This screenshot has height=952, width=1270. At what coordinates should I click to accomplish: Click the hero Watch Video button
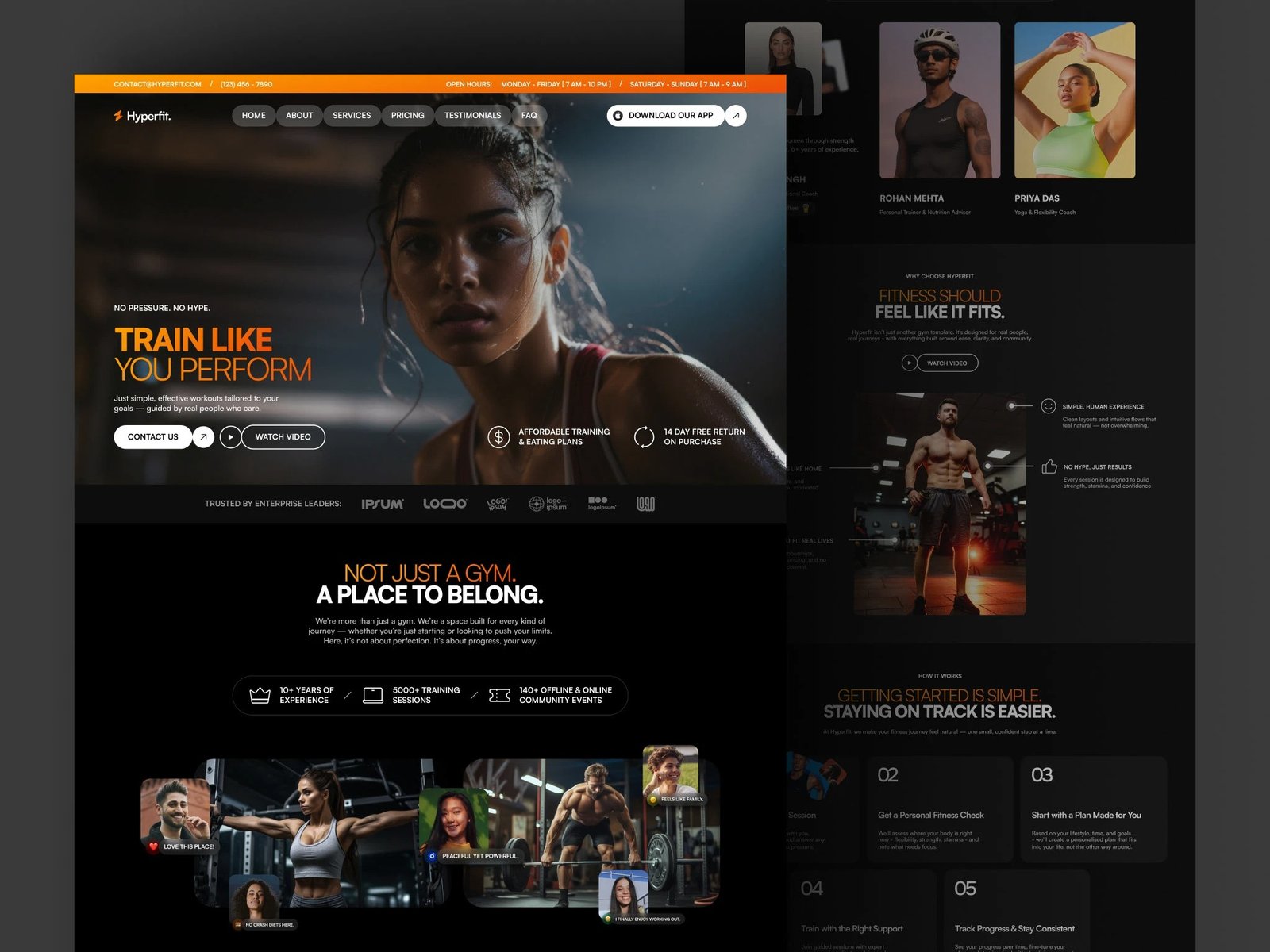[283, 437]
